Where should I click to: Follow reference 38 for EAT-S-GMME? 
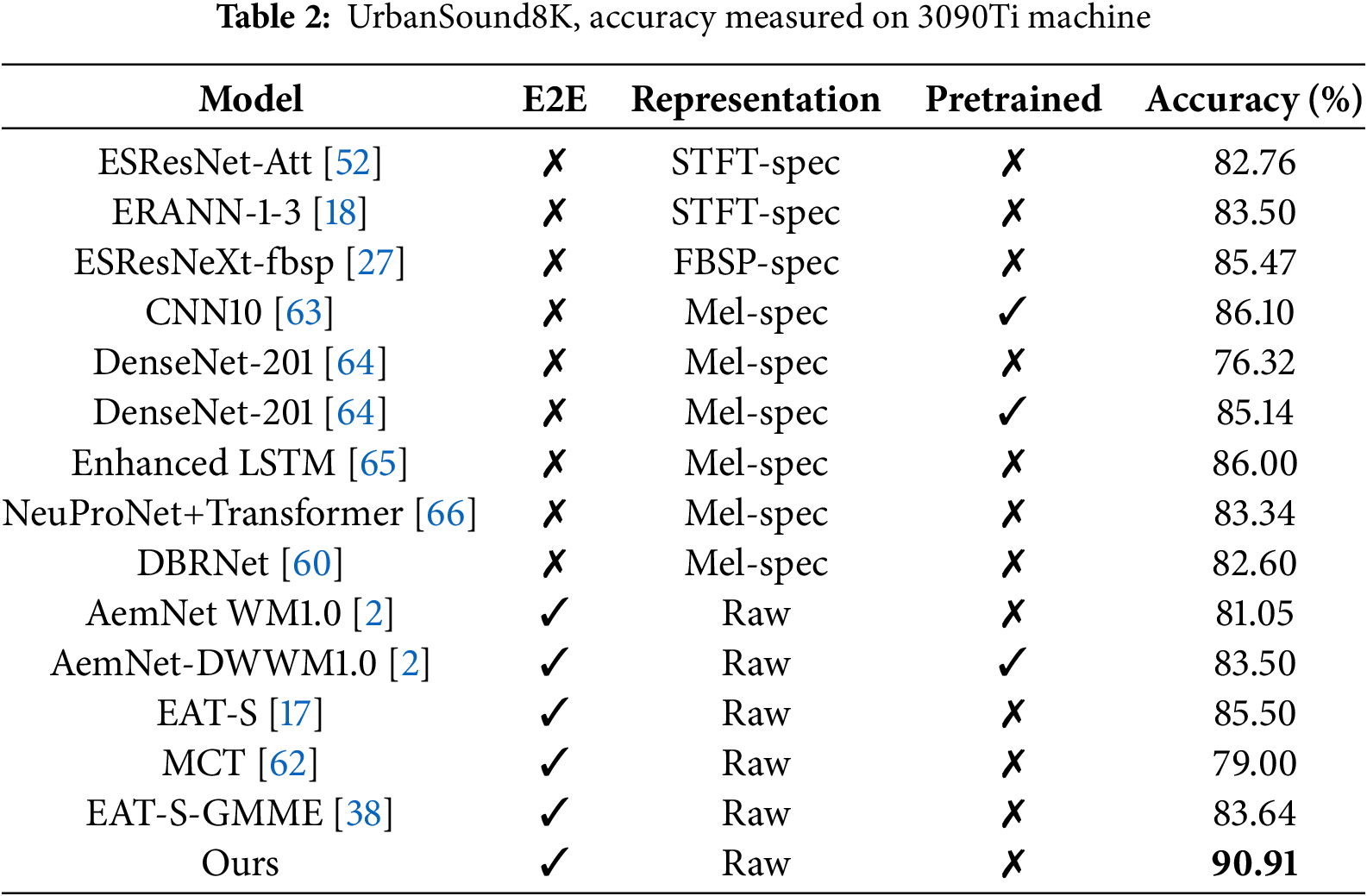click(363, 813)
